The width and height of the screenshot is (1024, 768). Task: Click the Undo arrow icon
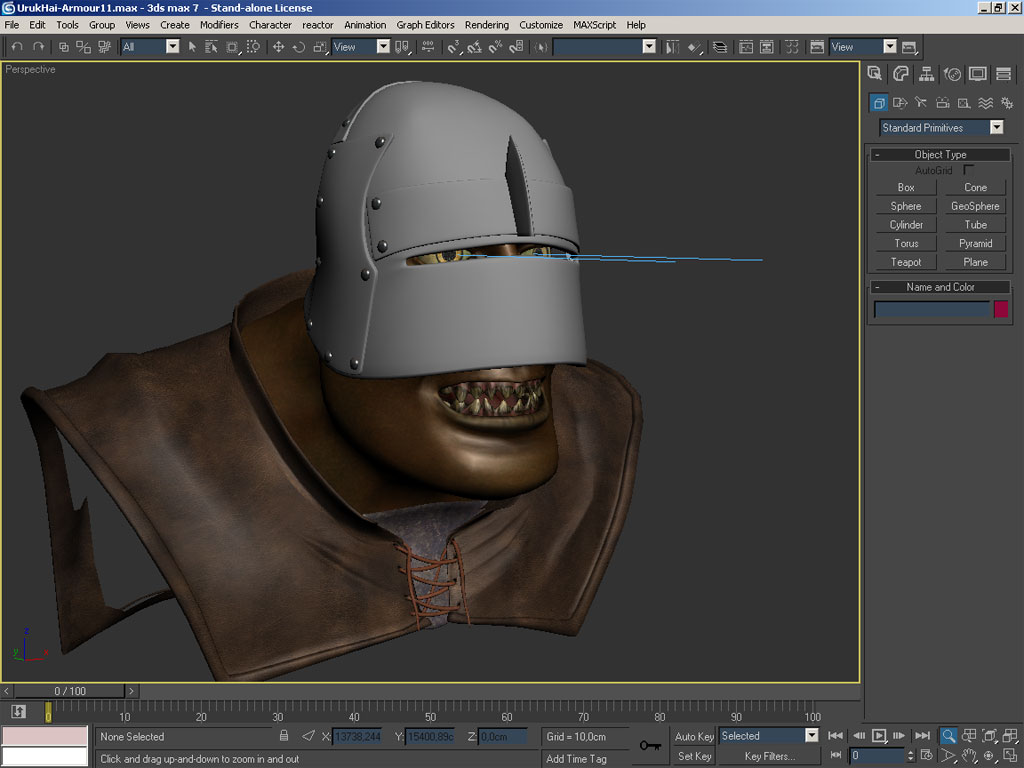tap(17, 47)
